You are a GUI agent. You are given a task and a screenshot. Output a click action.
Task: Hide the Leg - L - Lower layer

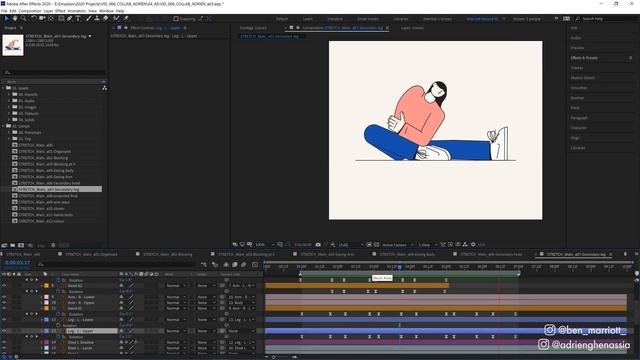(x=4, y=320)
